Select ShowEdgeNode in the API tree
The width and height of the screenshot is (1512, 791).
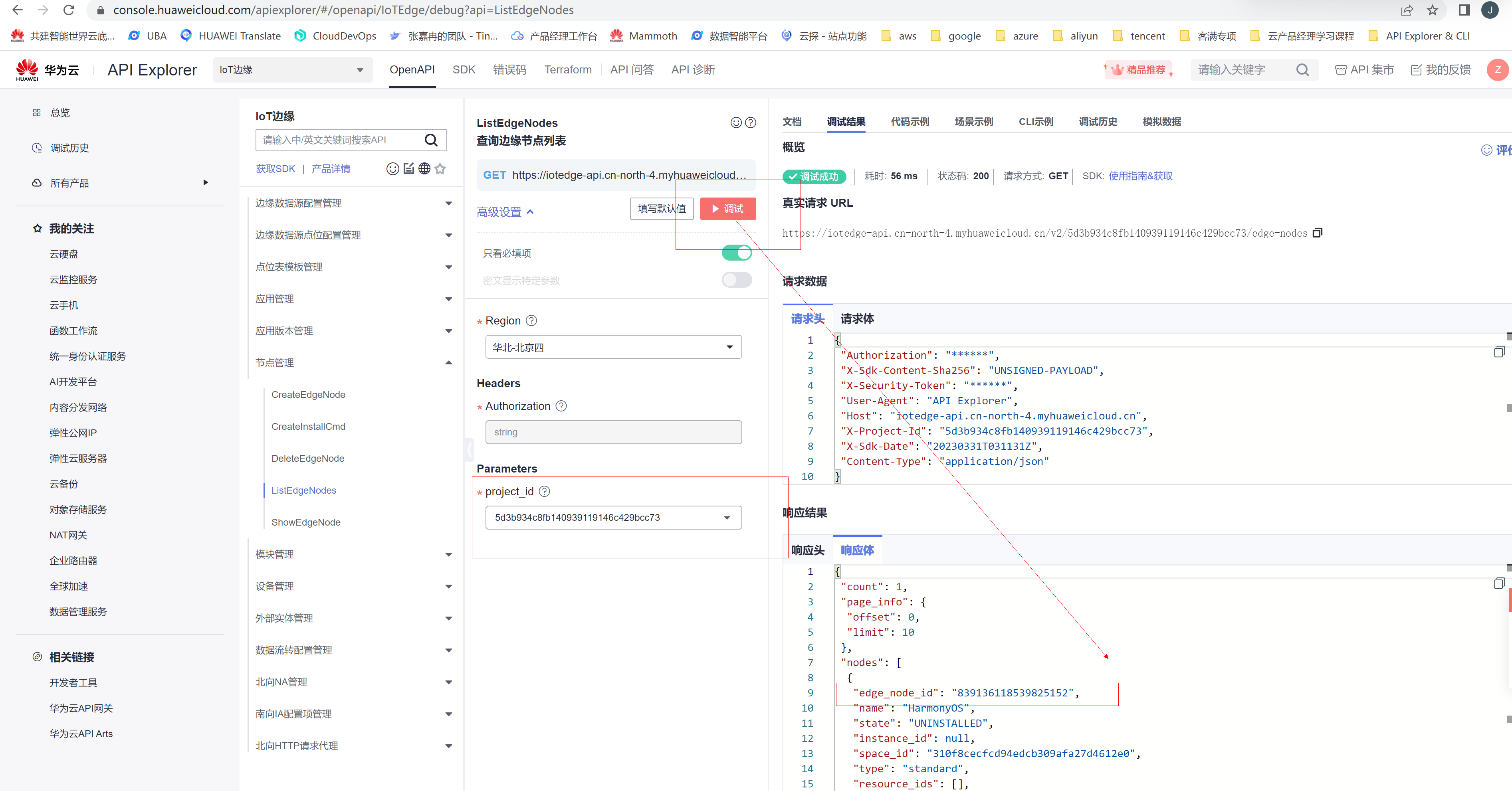(306, 522)
